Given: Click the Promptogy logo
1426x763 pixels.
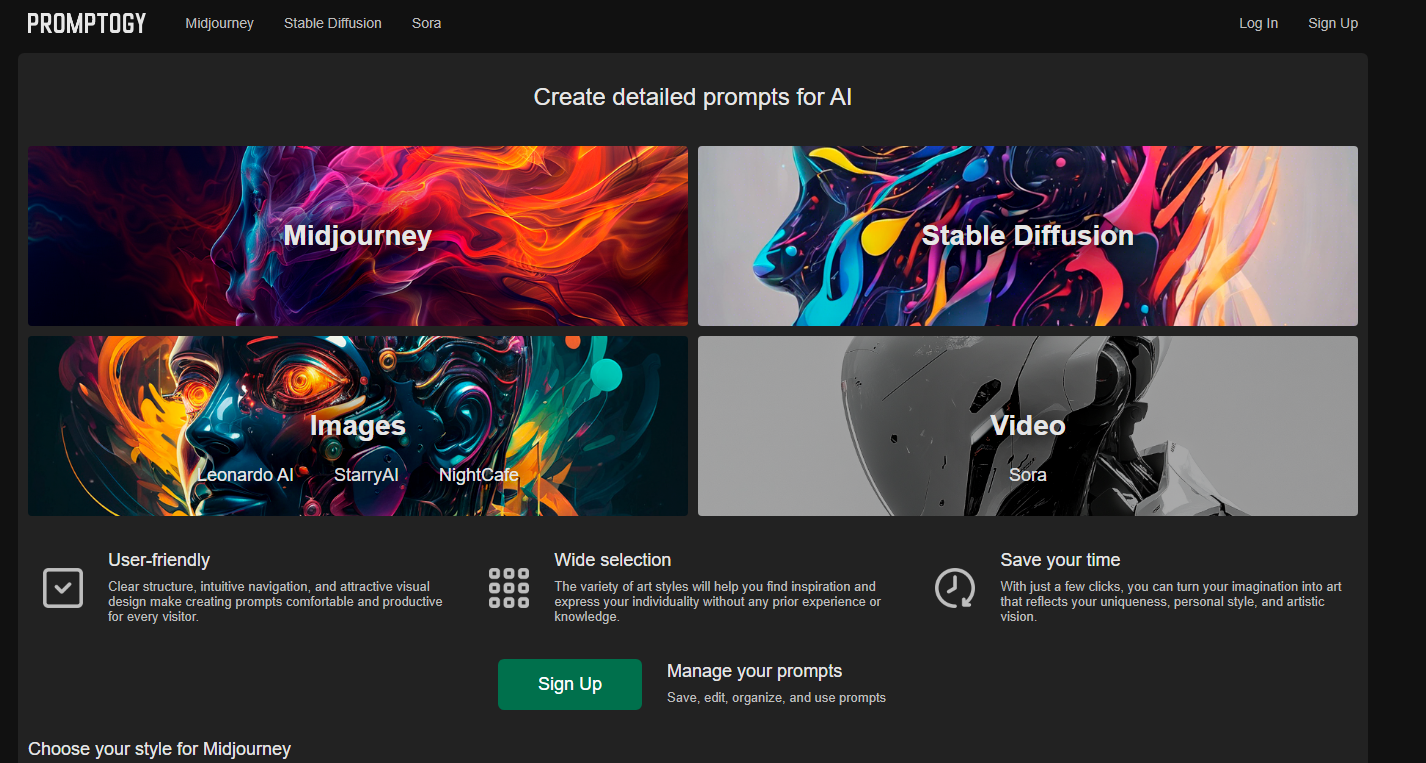Looking at the screenshot, I should 87,23.
